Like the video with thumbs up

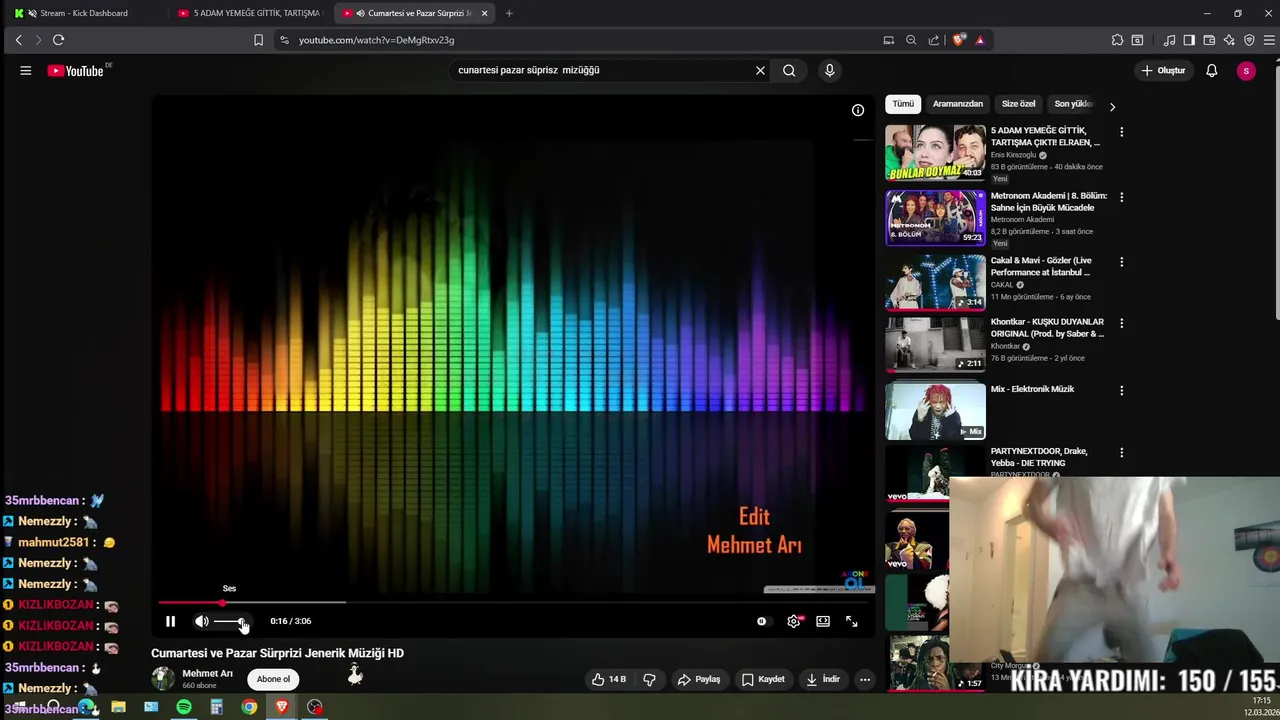[x=608, y=679]
